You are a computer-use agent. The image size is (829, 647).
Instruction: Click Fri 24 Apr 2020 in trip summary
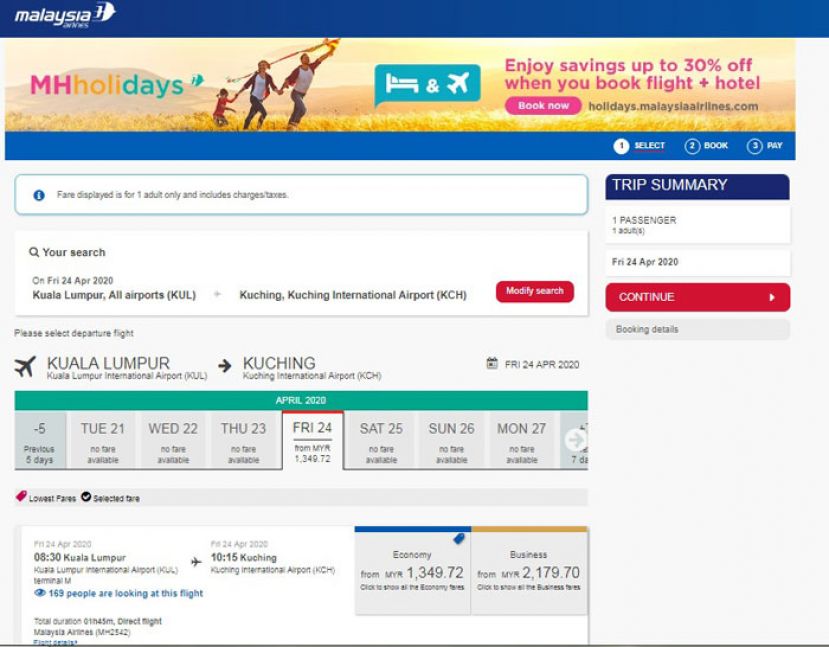click(697, 262)
